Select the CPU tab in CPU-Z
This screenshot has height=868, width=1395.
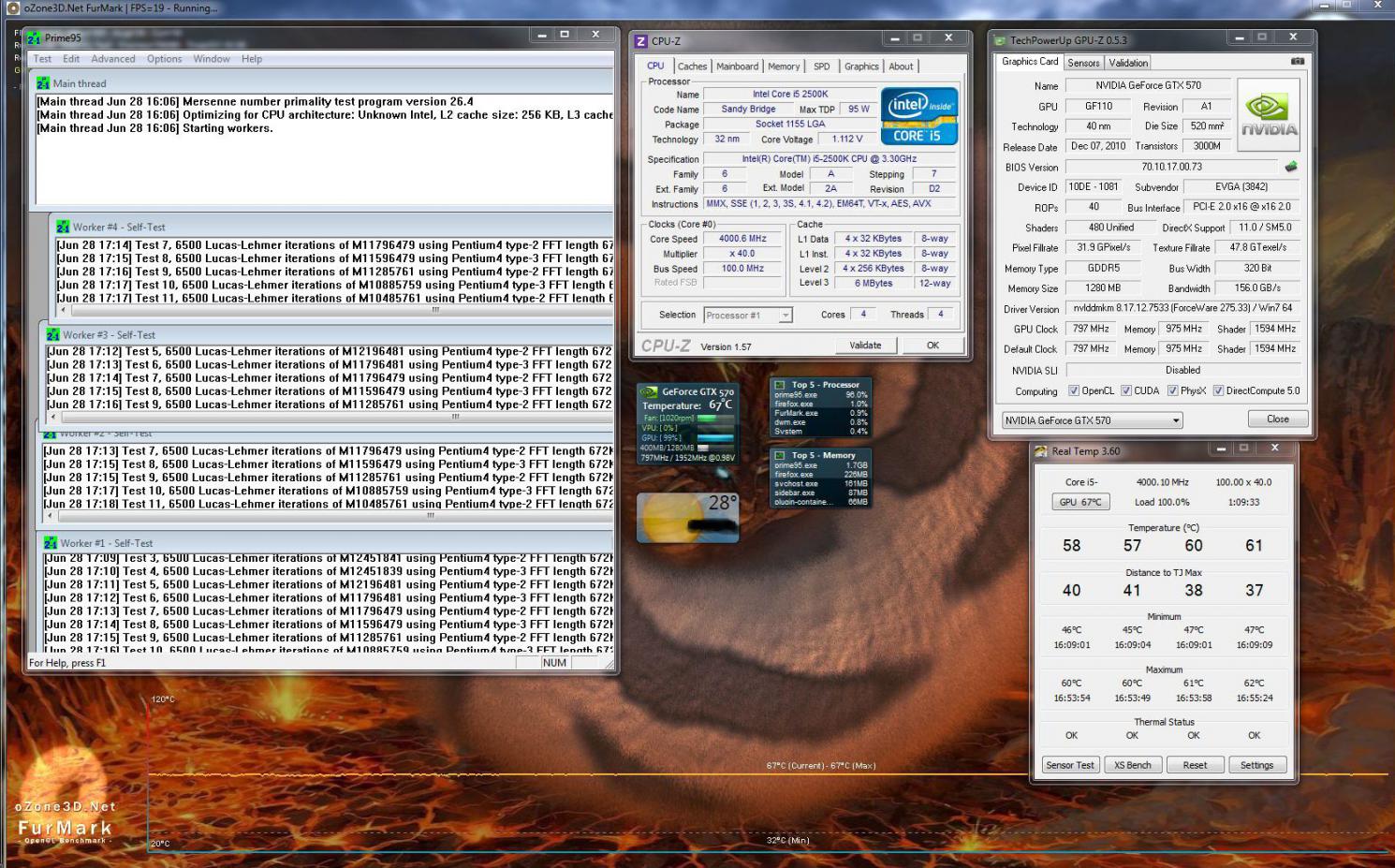click(655, 66)
